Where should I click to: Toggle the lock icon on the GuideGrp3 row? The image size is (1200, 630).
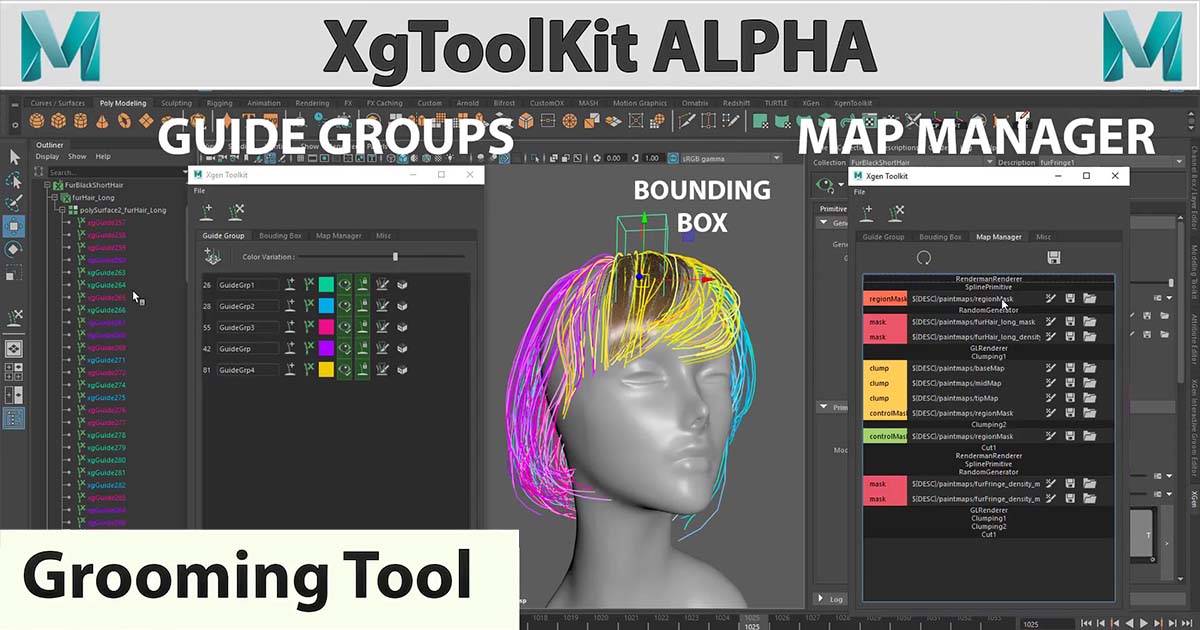pyautogui.click(x=362, y=326)
